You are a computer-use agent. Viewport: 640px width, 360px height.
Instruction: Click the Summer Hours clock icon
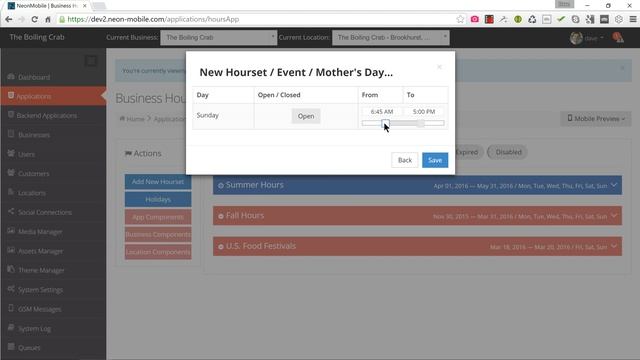221,185
